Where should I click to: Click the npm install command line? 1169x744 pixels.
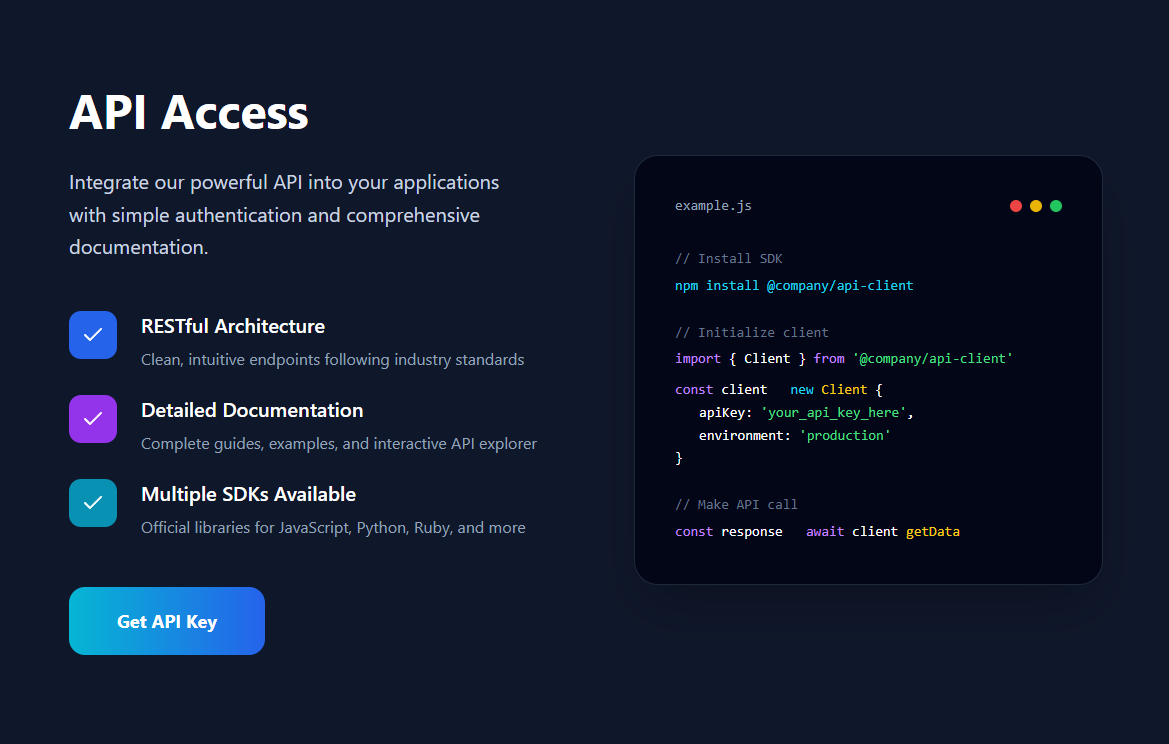tap(793, 285)
